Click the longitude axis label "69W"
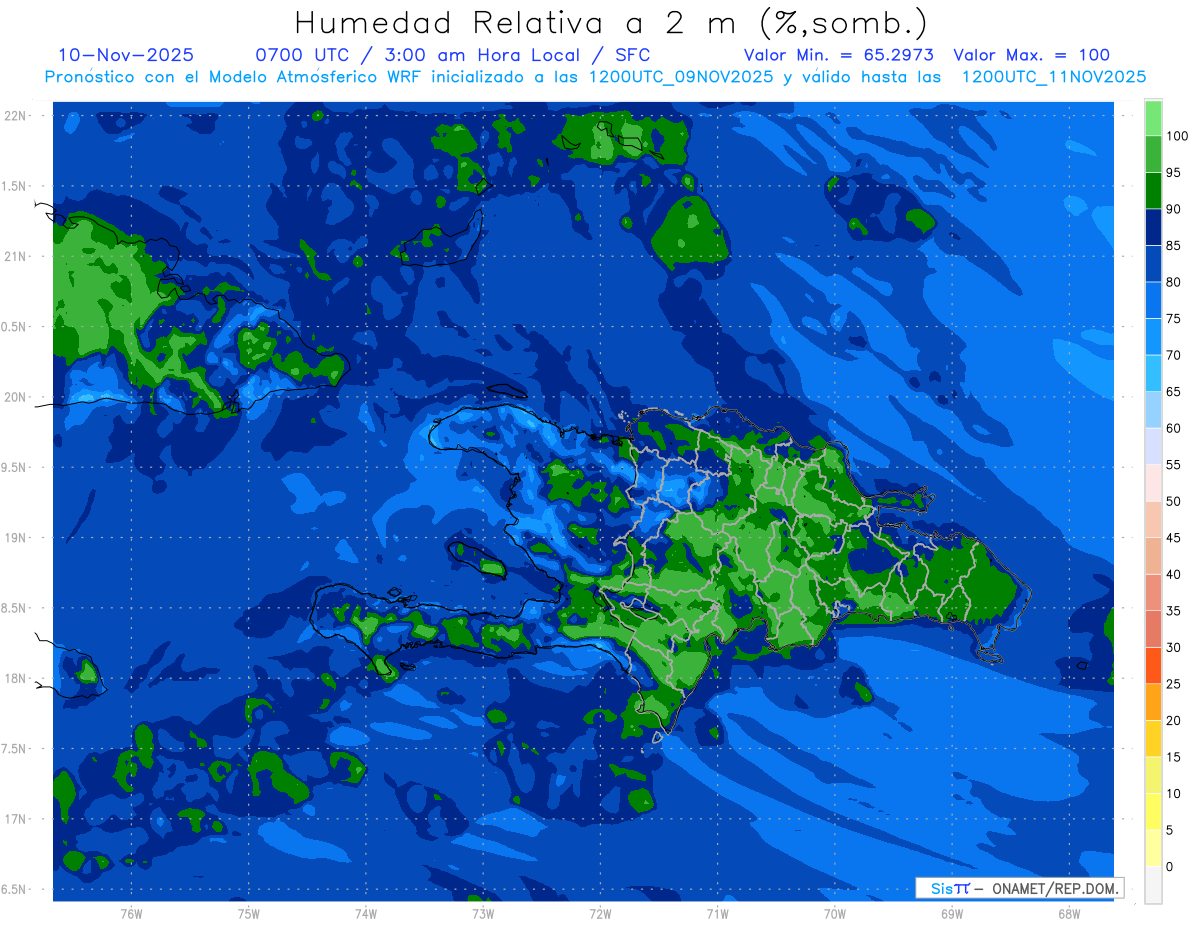 [x=952, y=914]
